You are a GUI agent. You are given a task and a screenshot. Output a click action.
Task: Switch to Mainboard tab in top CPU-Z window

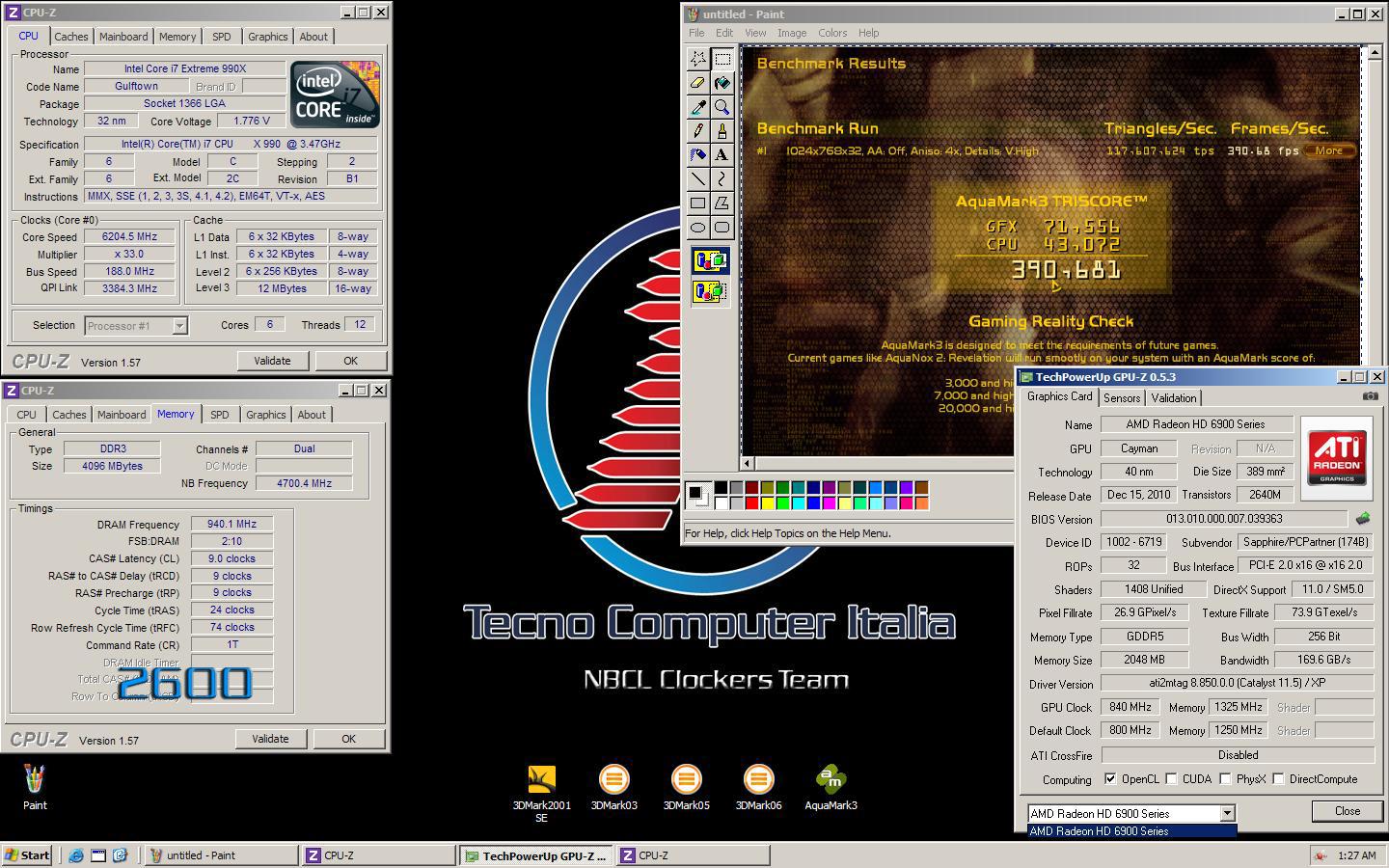point(123,37)
